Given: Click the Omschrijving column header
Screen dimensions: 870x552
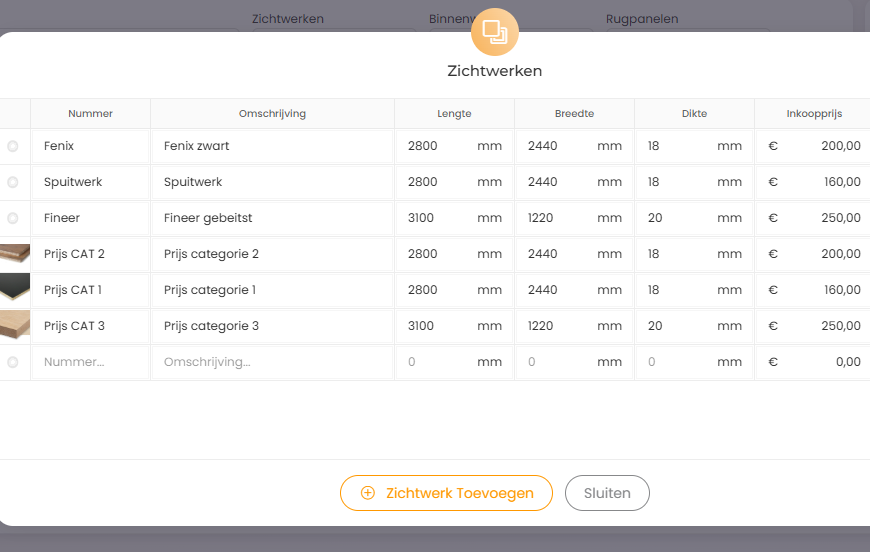Looking at the screenshot, I should click(272, 114).
